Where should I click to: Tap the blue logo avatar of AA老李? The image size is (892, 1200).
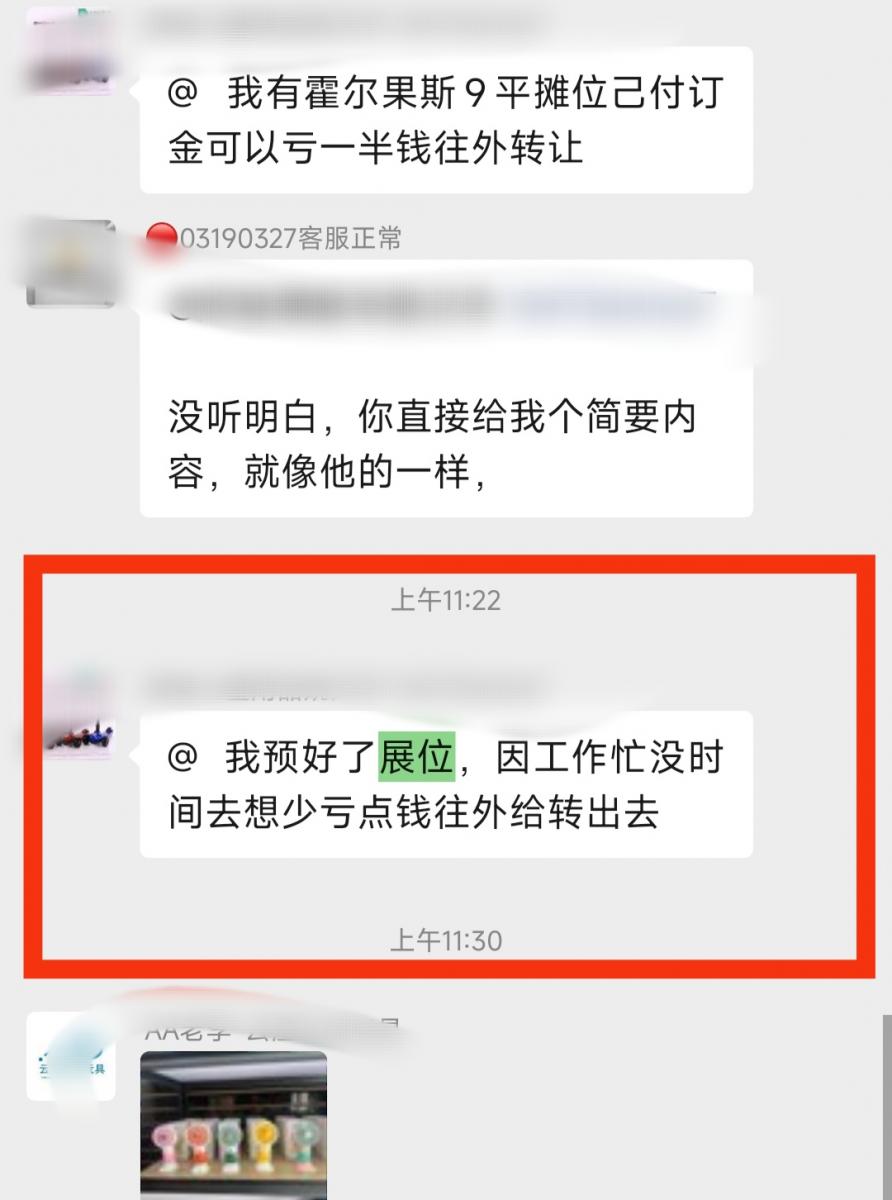tap(70, 1056)
